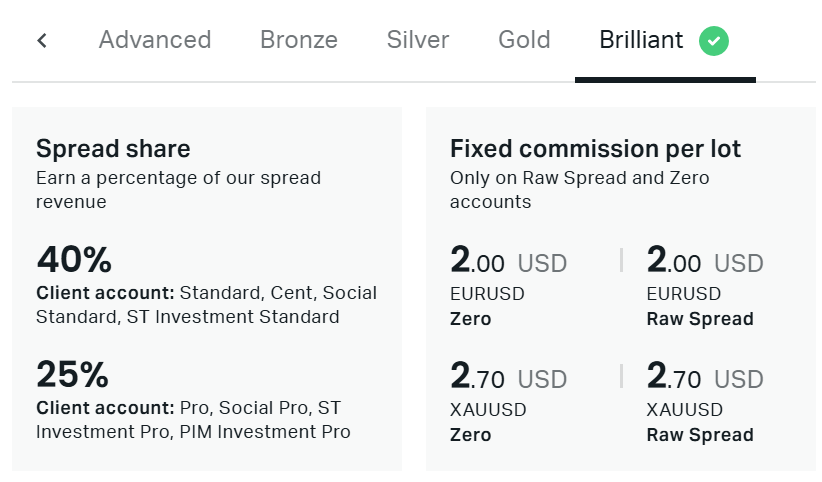822x482 pixels.
Task: Click the Spread share heading
Action: tap(113, 148)
